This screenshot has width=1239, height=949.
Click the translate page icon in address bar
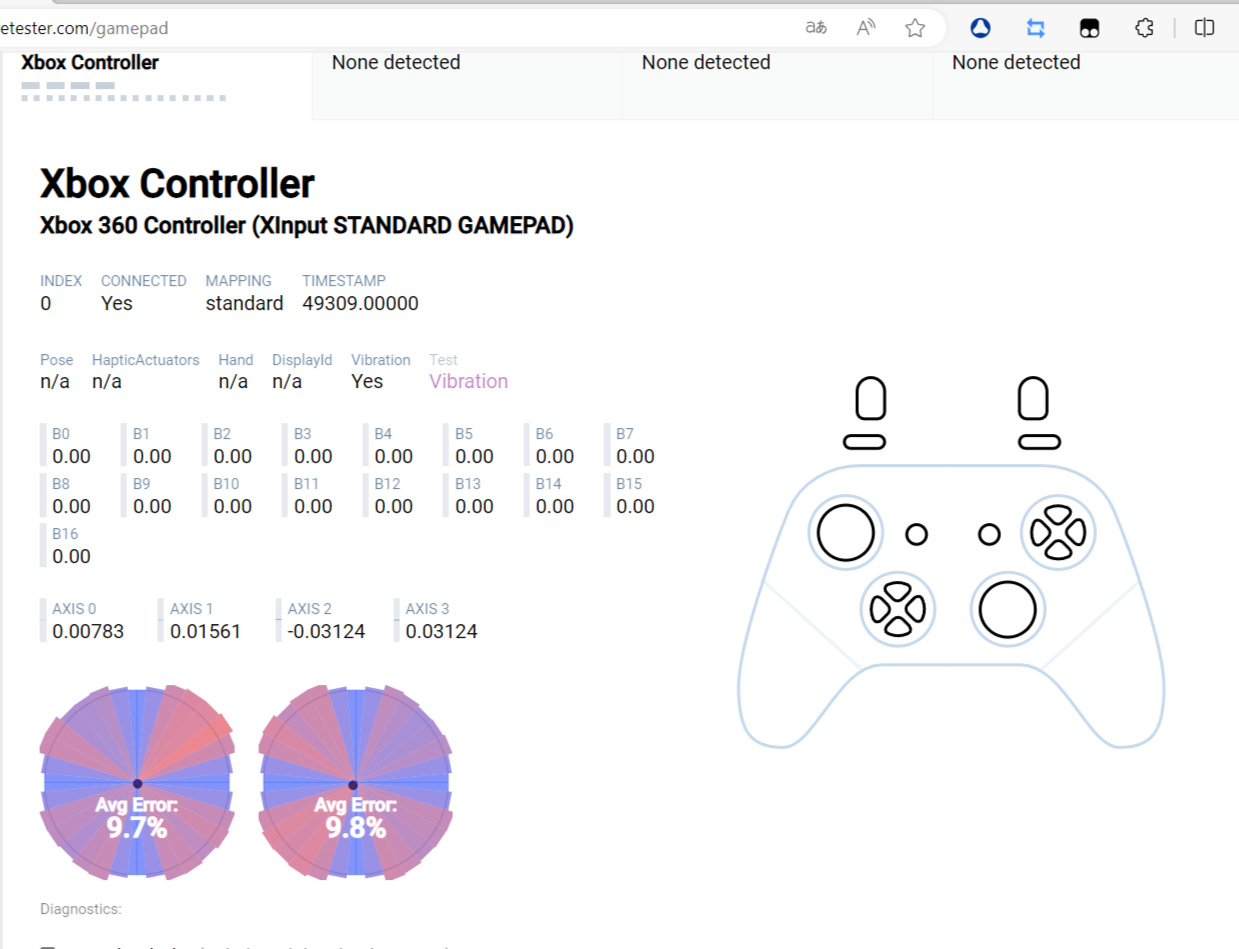816,28
